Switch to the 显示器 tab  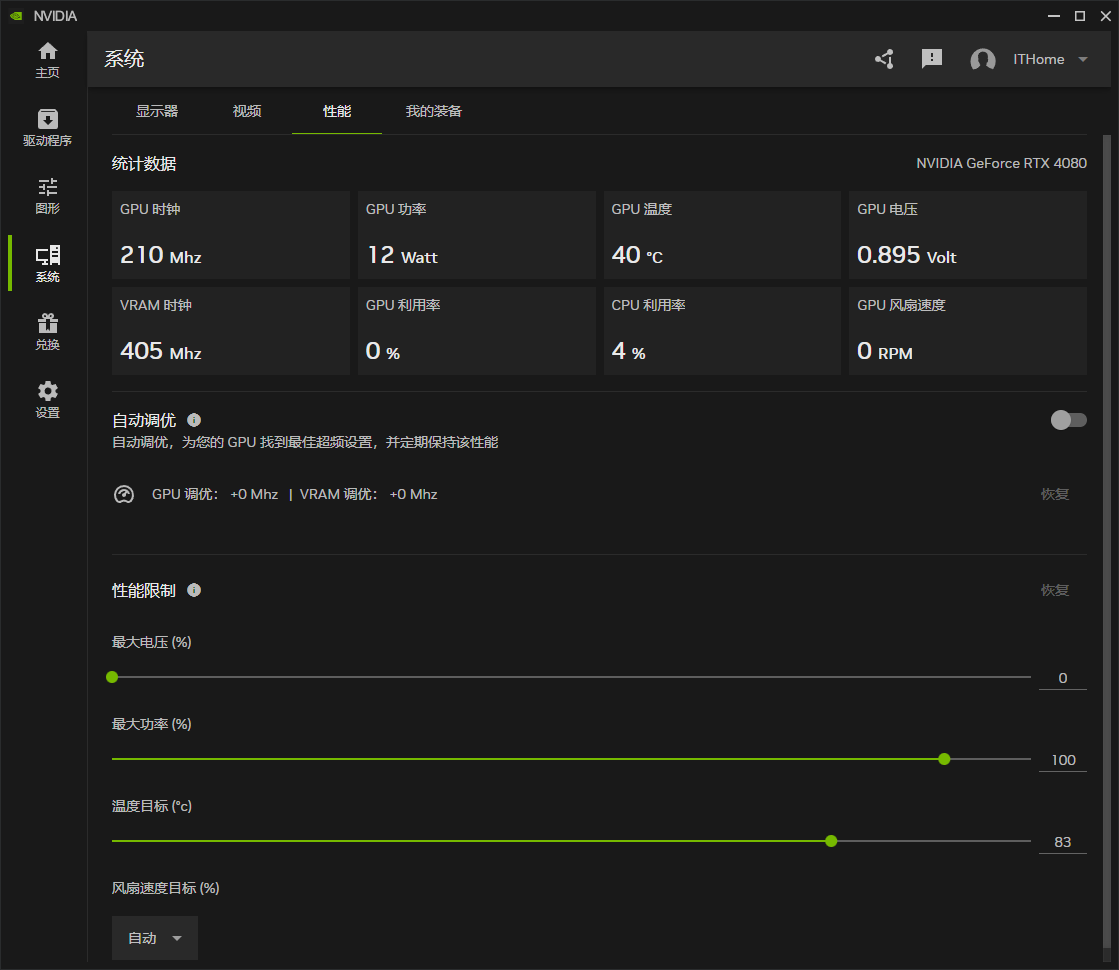pyautogui.click(x=157, y=111)
